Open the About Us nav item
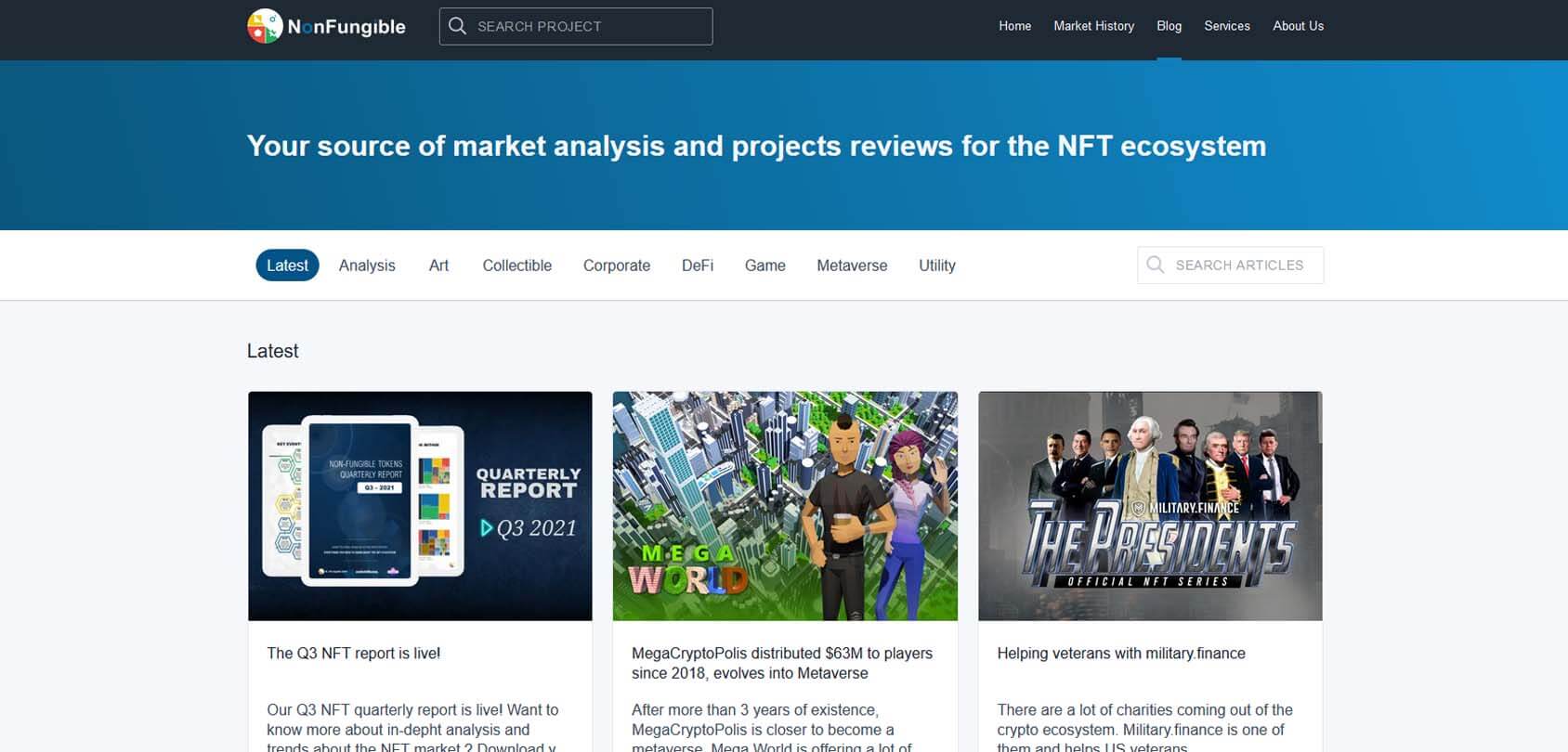The image size is (1568, 752). (x=1298, y=26)
